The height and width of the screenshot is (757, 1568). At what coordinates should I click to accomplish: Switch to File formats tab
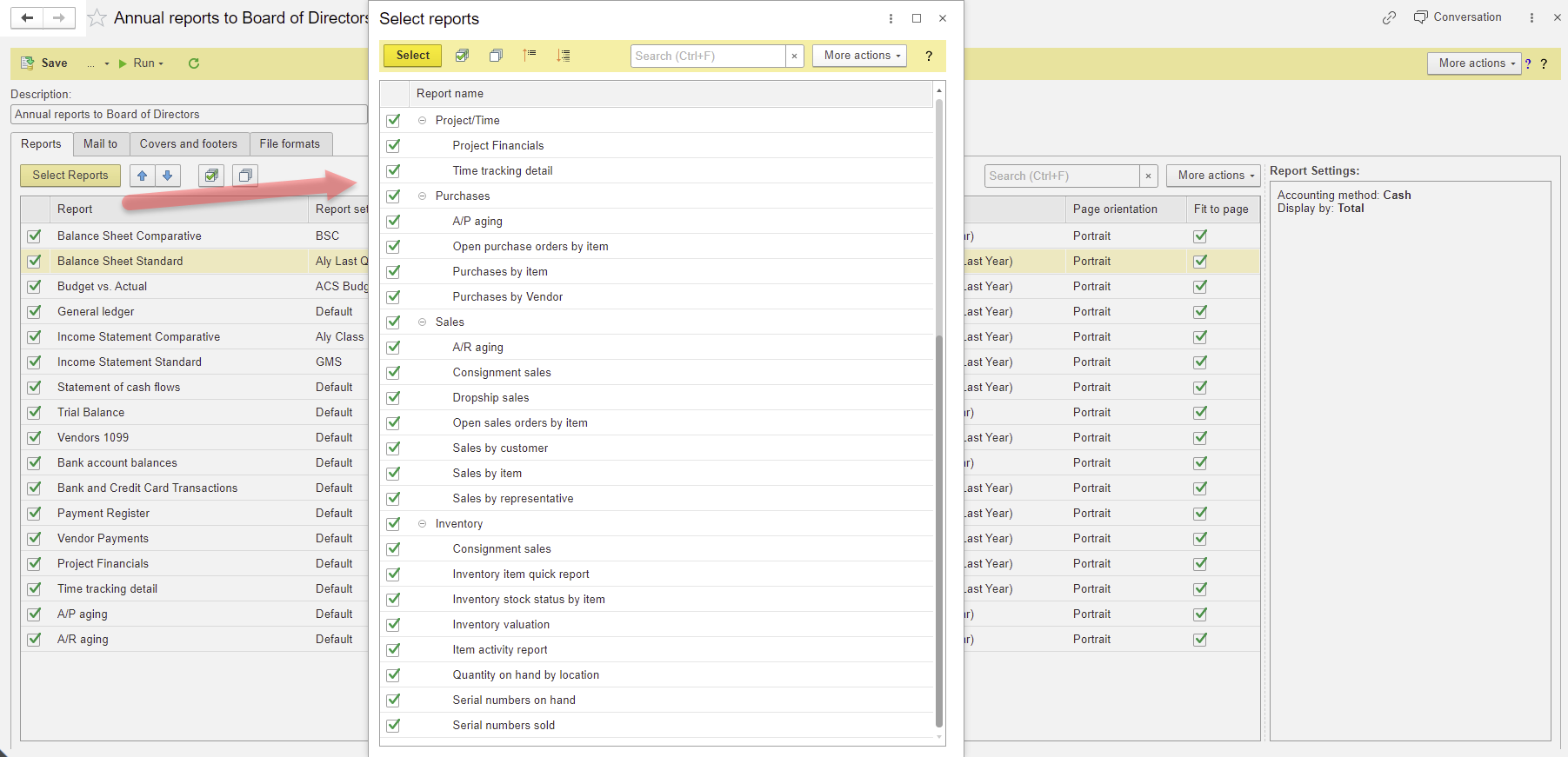coord(290,144)
